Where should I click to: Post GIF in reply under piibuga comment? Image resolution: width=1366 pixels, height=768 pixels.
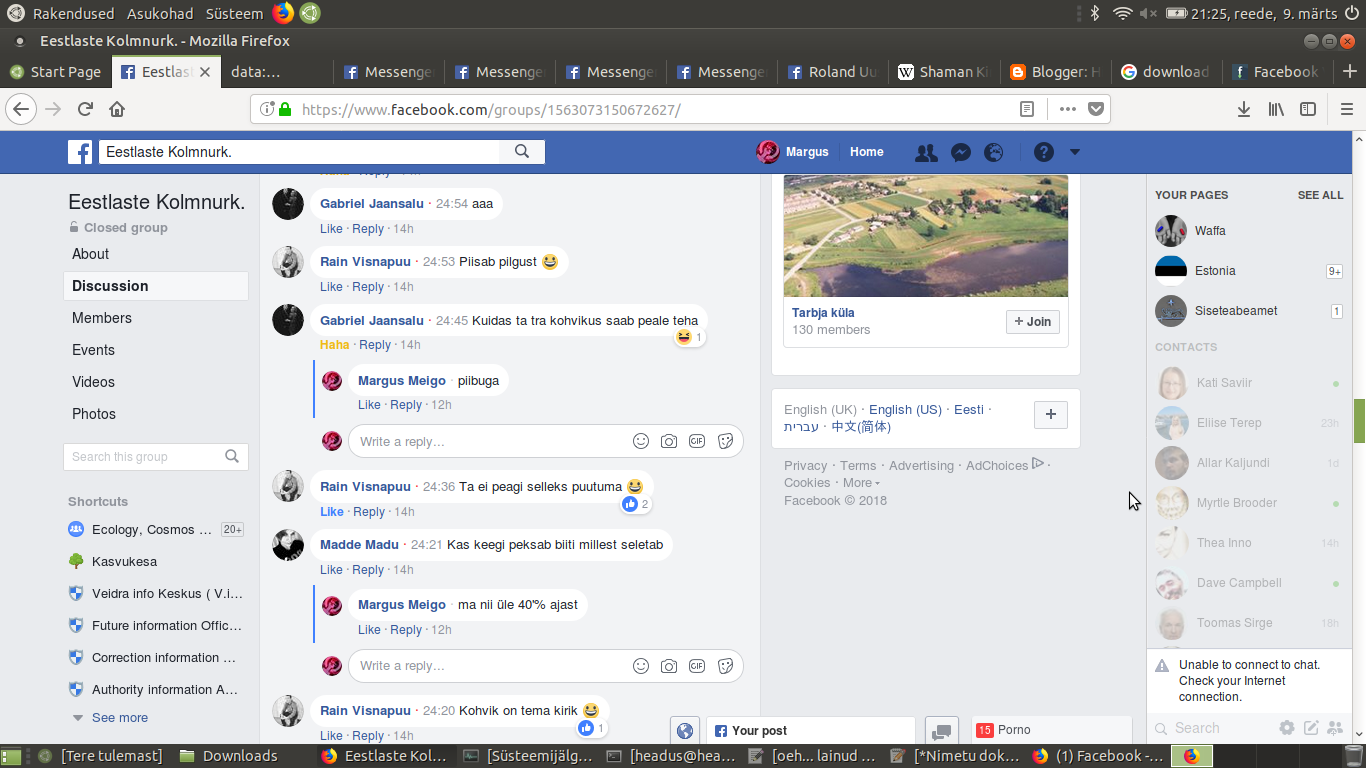pyautogui.click(x=697, y=442)
